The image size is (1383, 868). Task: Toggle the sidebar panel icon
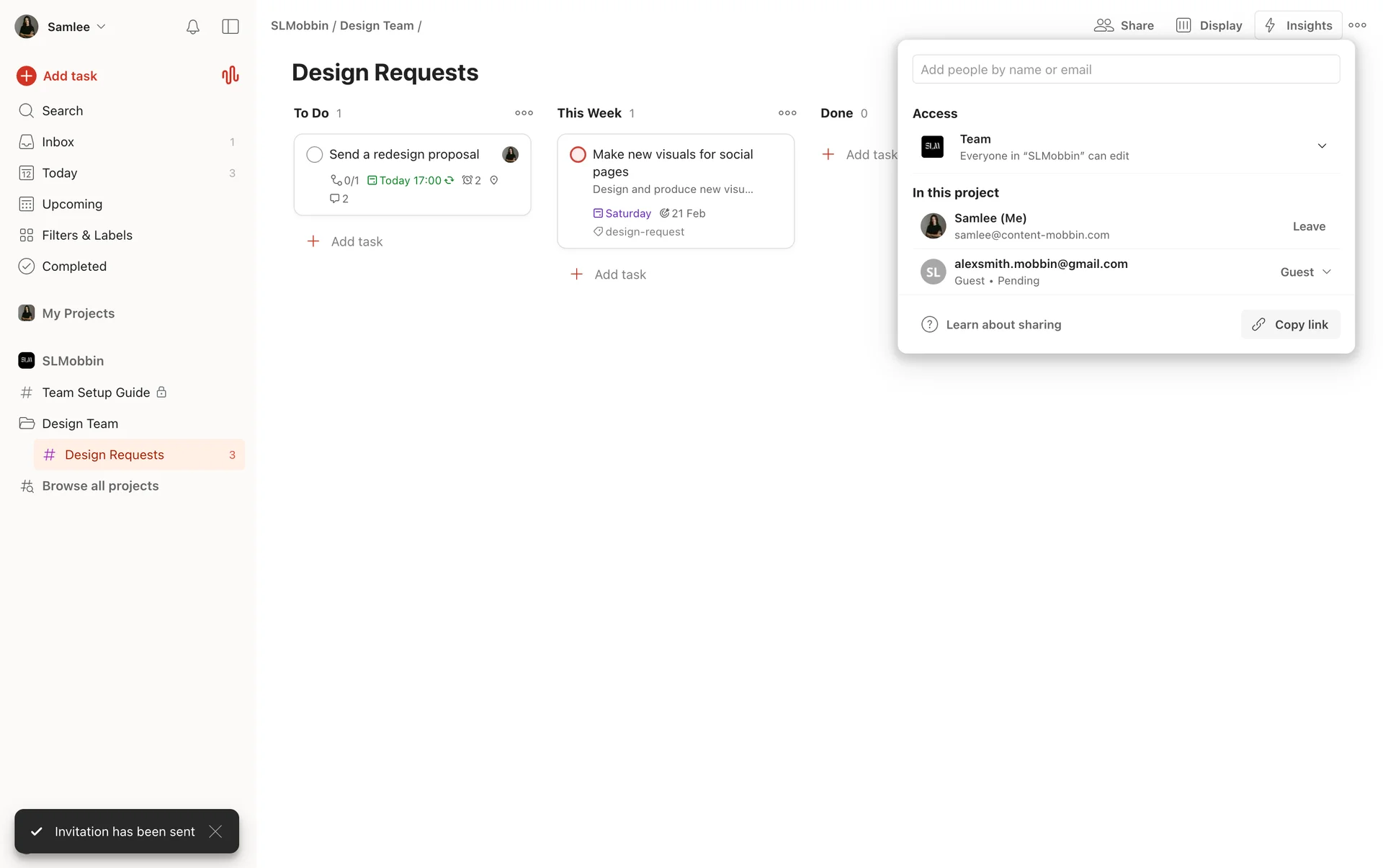(230, 27)
